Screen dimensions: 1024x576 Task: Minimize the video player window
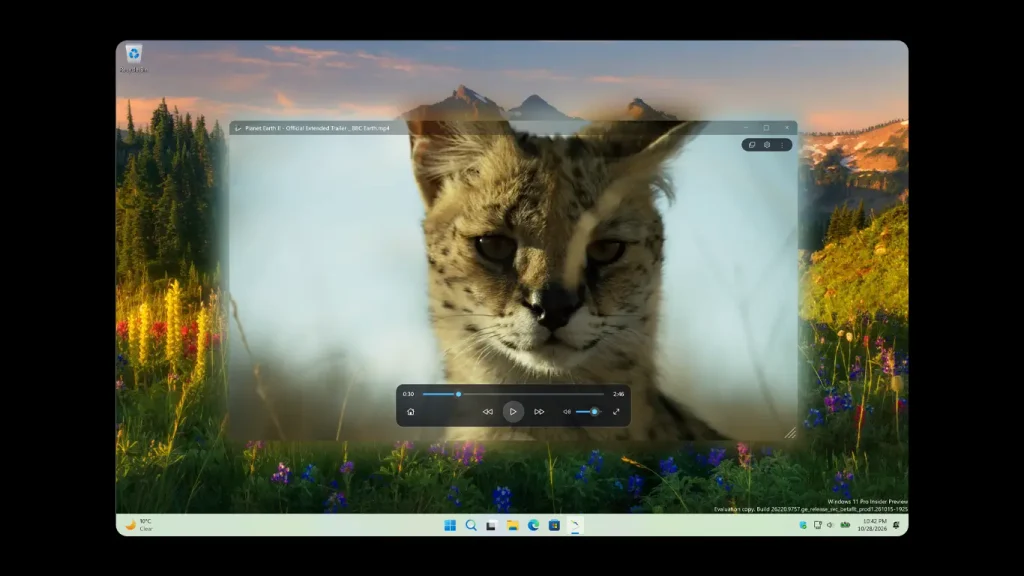tap(746, 128)
